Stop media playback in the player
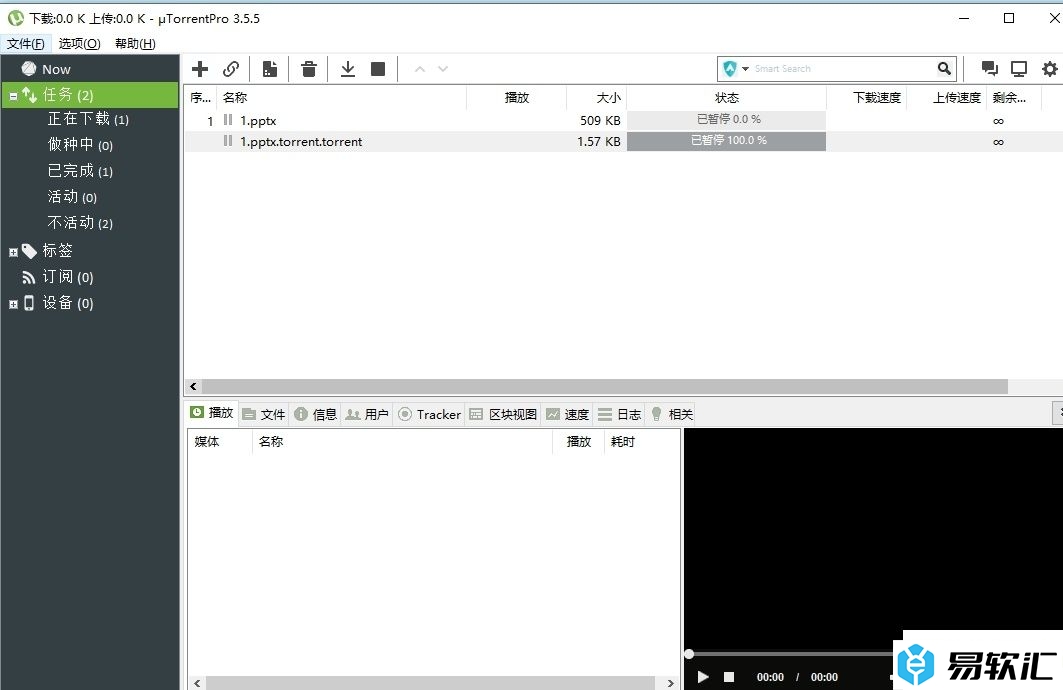1063x690 pixels. (729, 676)
